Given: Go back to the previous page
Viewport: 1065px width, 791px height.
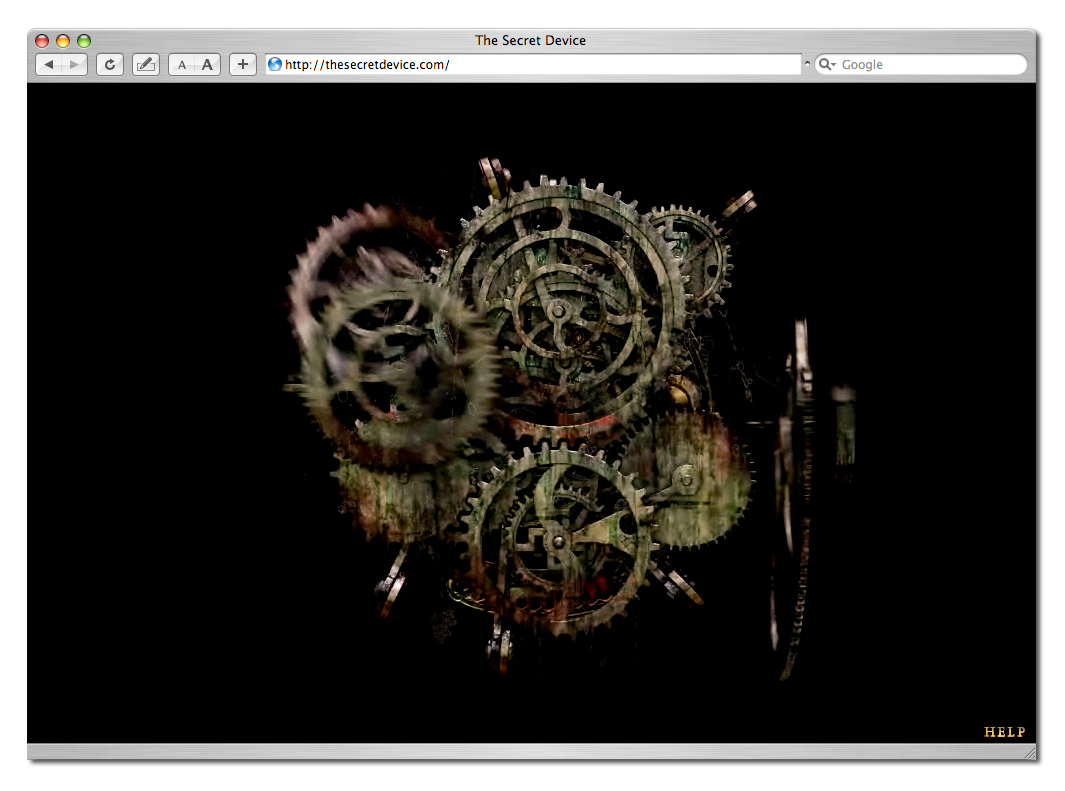Looking at the screenshot, I should click(x=48, y=65).
